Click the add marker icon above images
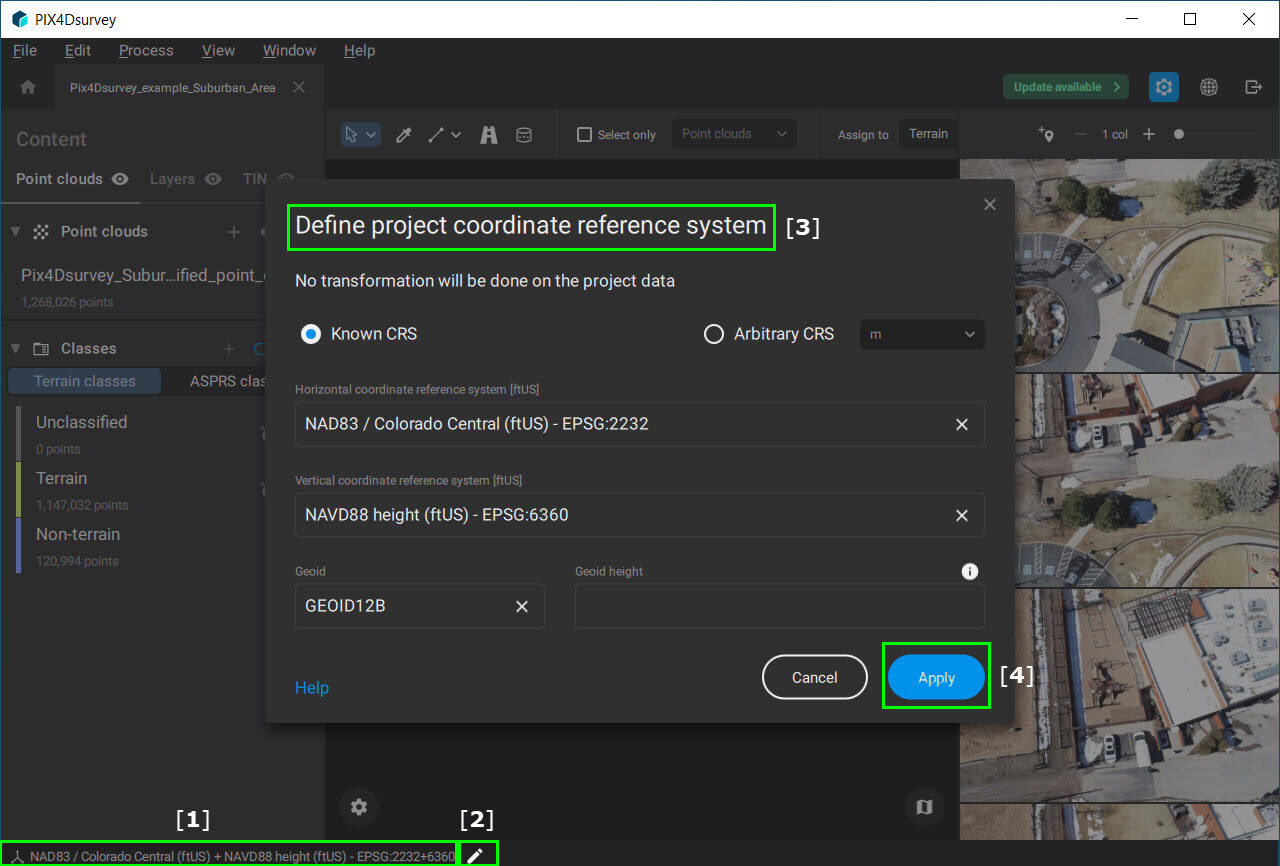 pos(1047,134)
